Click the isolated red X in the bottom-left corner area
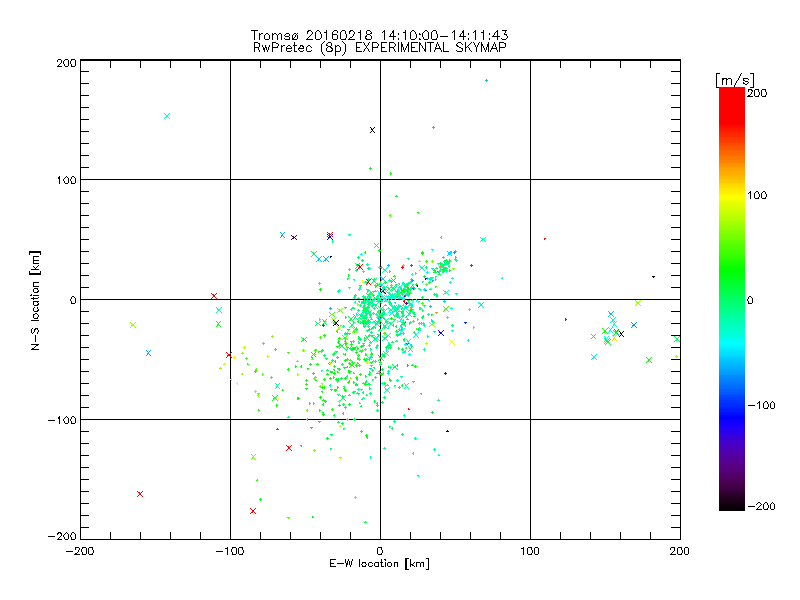 coord(140,494)
